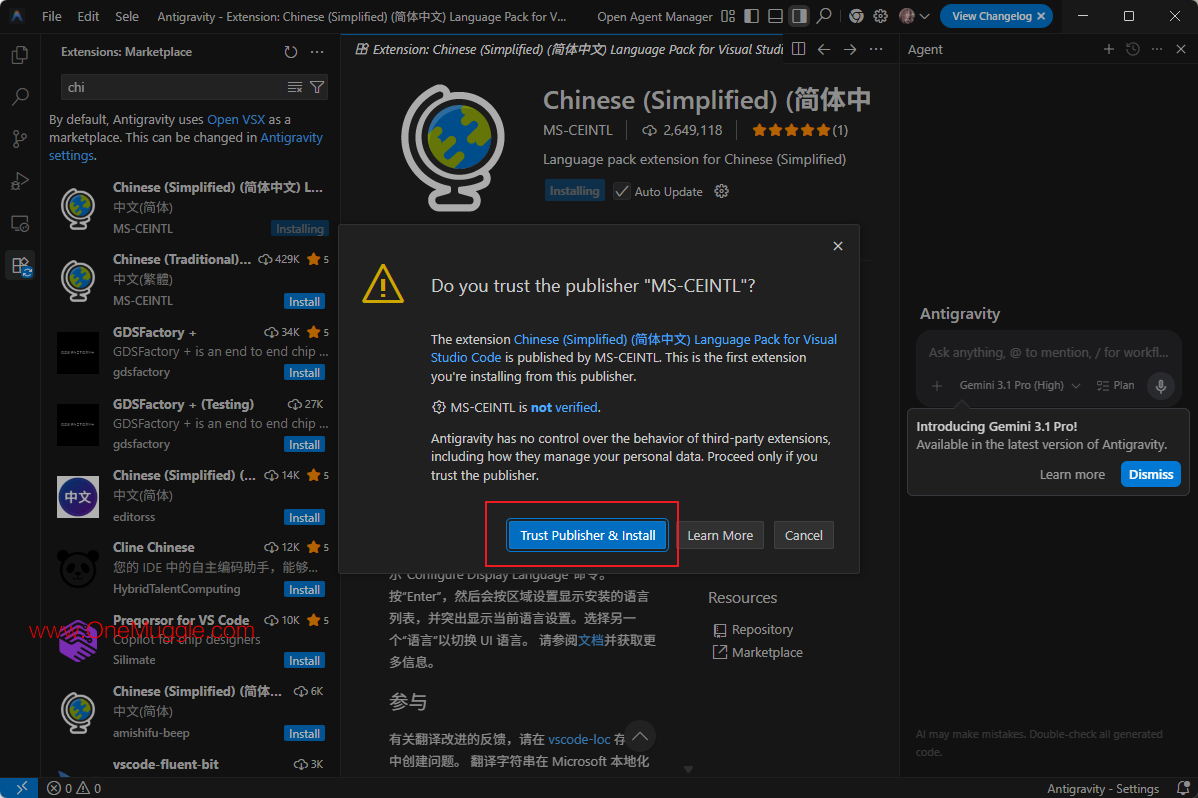Open the Edit menu

pyautogui.click(x=88, y=16)
